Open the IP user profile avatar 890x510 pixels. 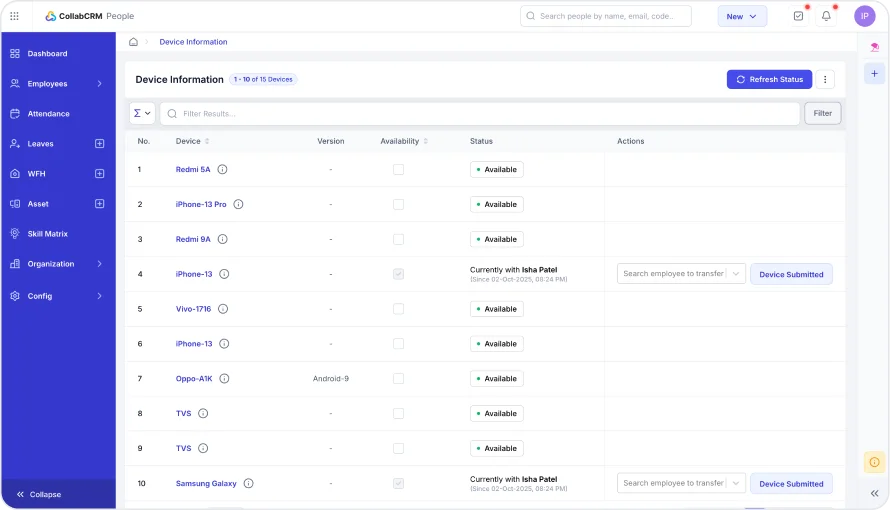pyautogui.click(x=864, y=16)
